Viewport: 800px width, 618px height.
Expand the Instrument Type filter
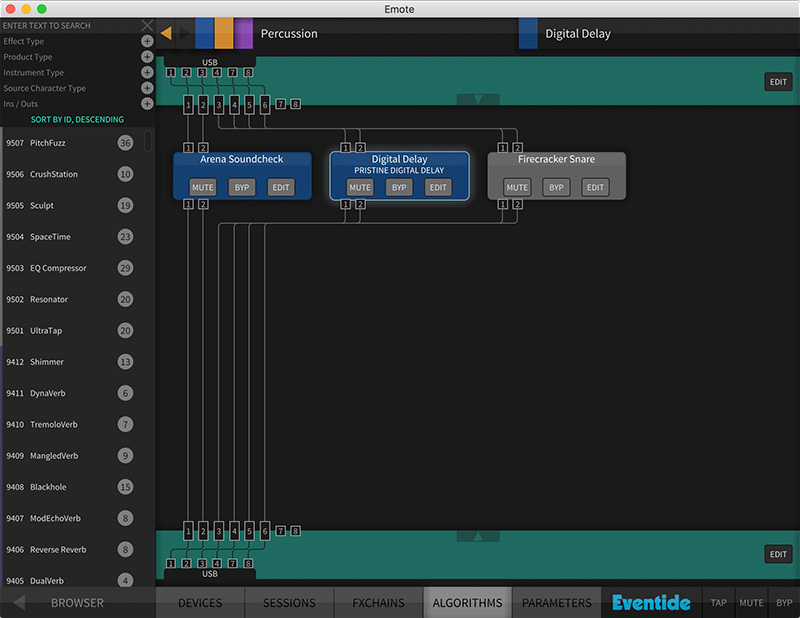pyautogui.click(x=147, y=72)
